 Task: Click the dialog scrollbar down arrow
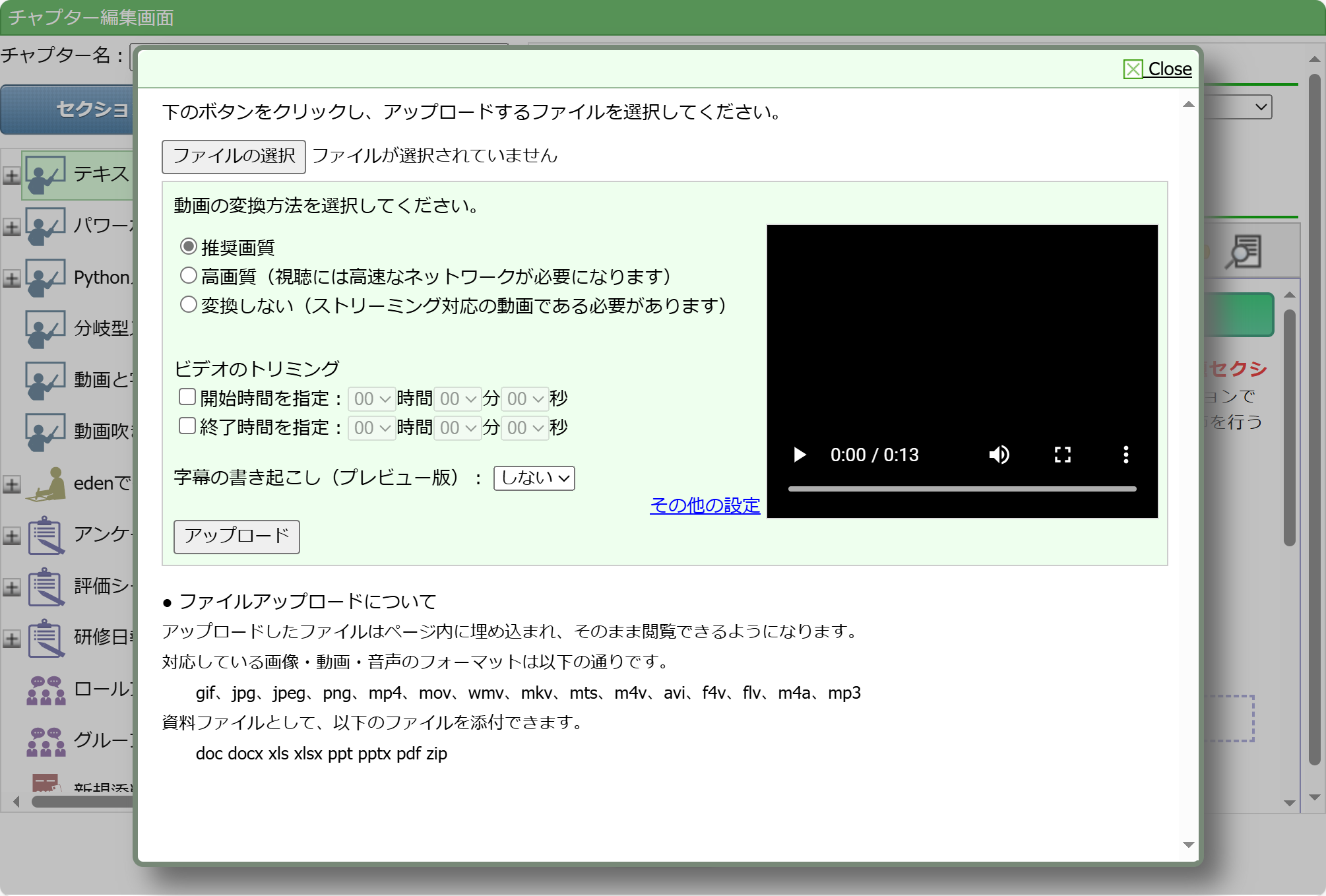[1189, 845]
